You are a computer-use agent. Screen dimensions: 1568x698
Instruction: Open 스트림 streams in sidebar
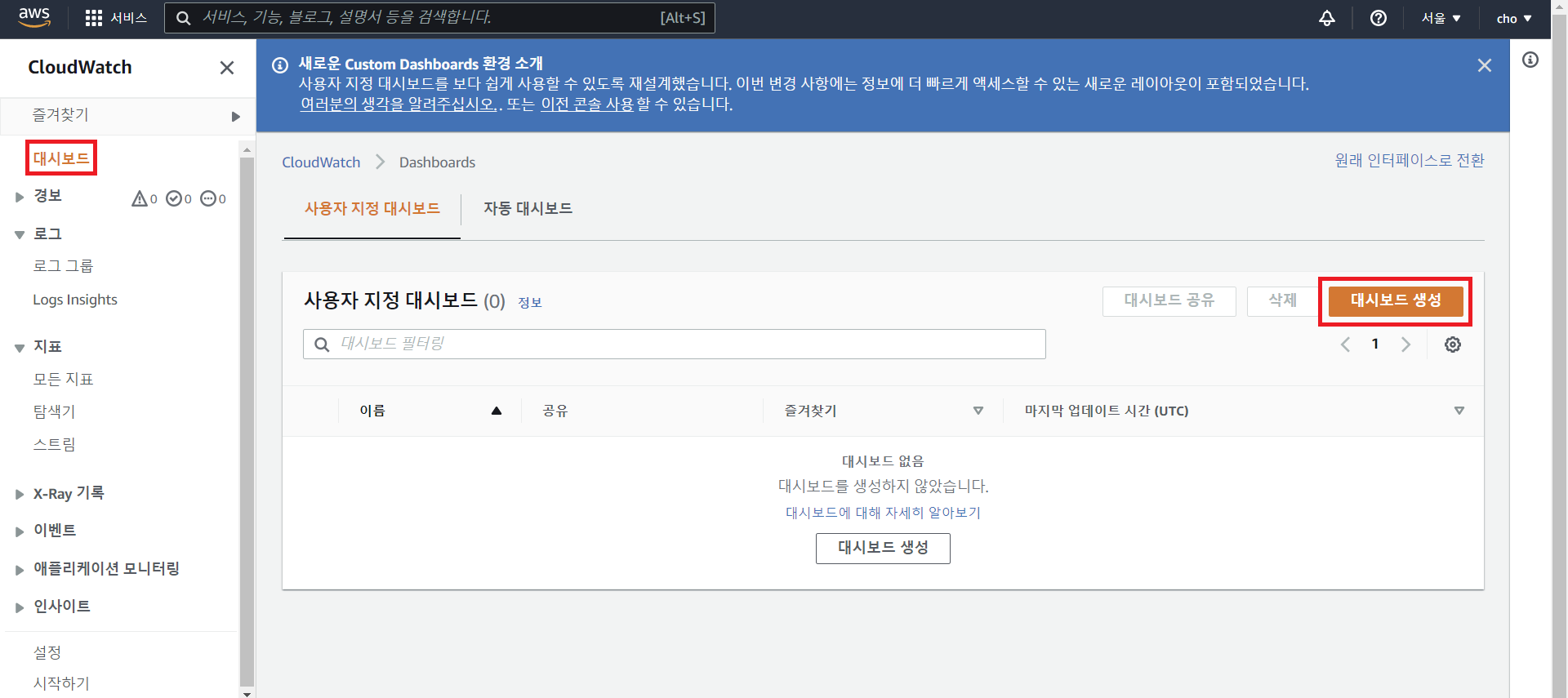click(x=54, y=444)
